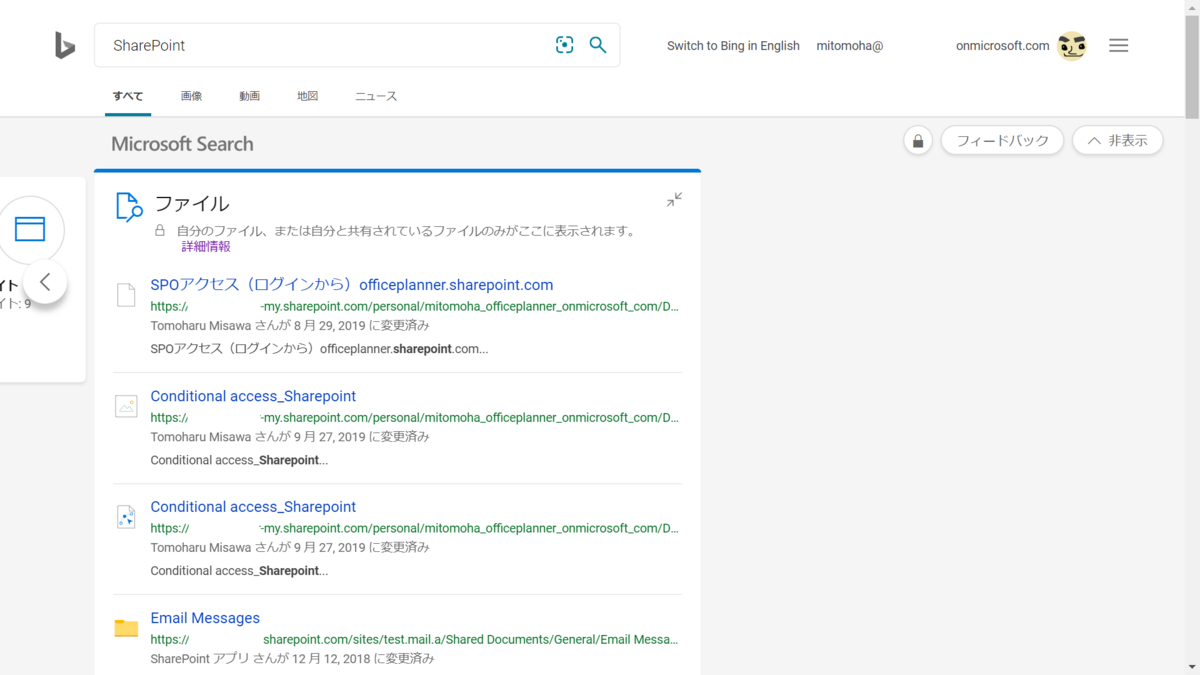Click Switch to Bing in English
The image size is (1200, 675).
coord(733,46)
